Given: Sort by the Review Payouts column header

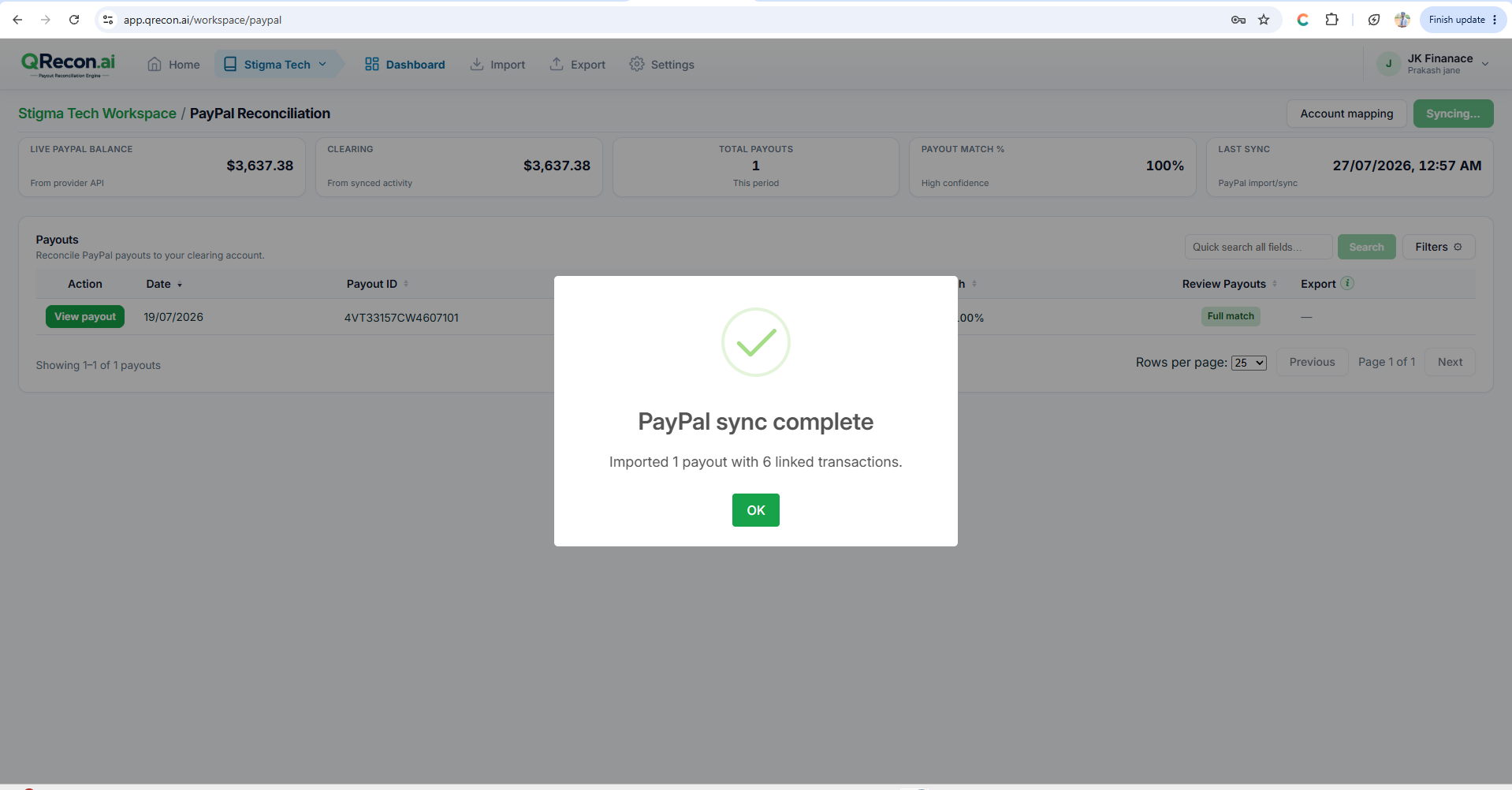Looking at the screenshot, I should 1229,284.
